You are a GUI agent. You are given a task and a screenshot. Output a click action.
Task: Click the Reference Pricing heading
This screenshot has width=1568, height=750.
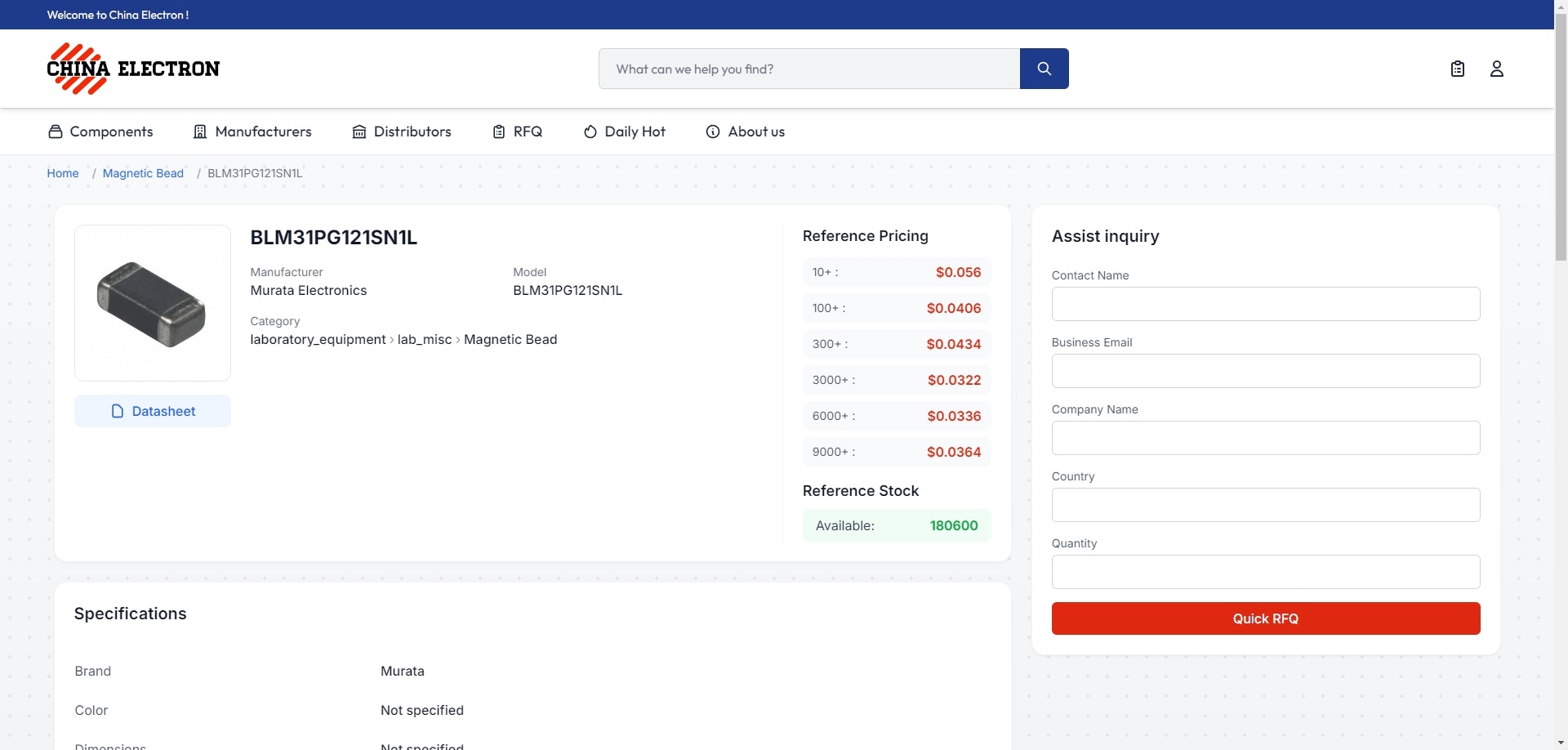click(x=866, y=236)
